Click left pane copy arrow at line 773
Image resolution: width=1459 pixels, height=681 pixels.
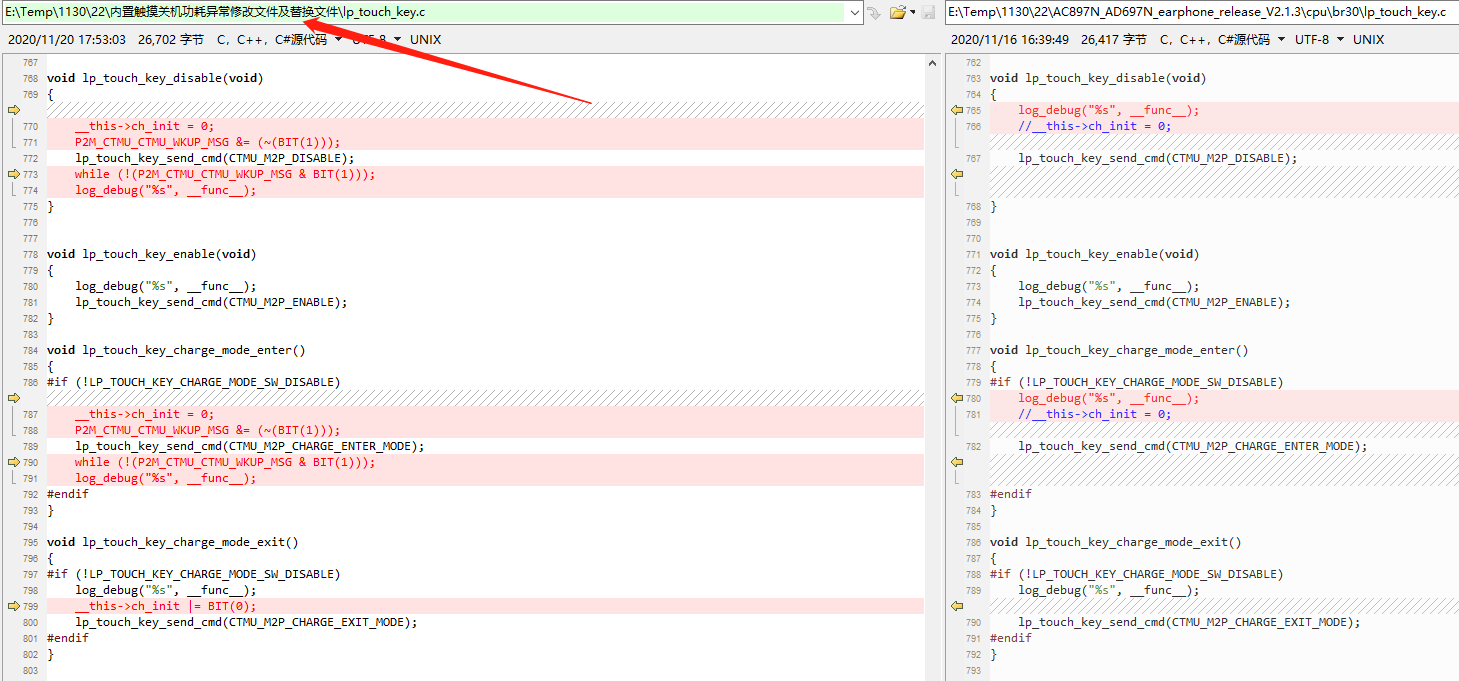click(x=13, y=174)
